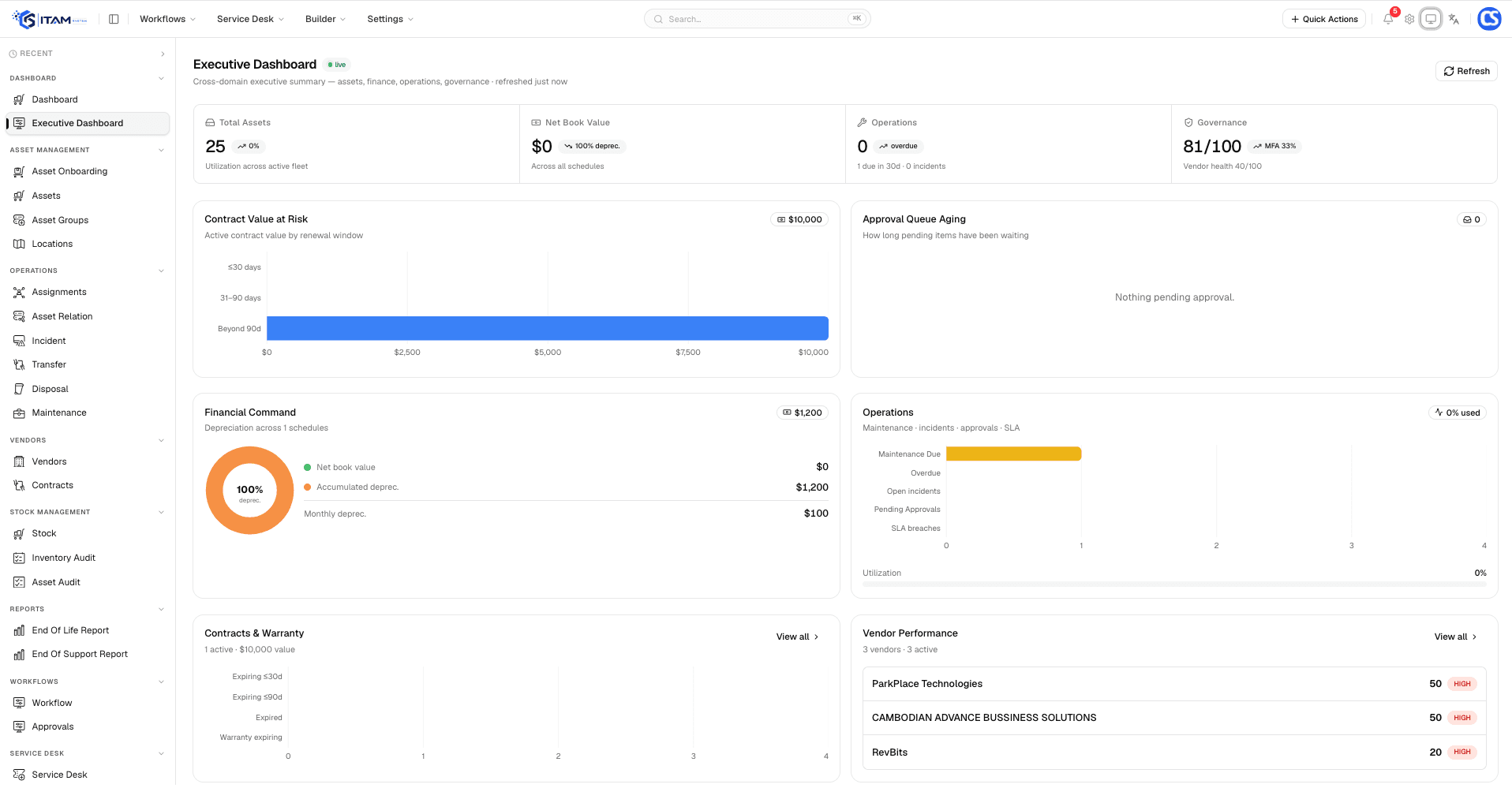Focus the Search input field

(758, 19)
